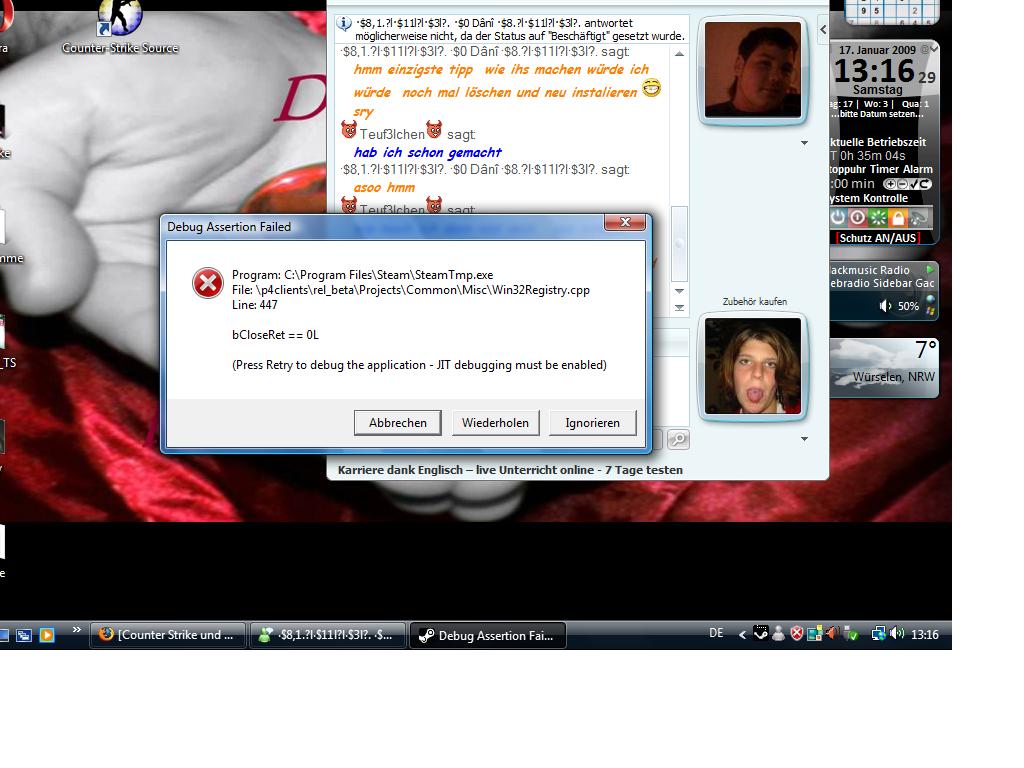Click the Messenger buddy tray icon
This screenshot has height=768, width=1024.
coord(778,633)
